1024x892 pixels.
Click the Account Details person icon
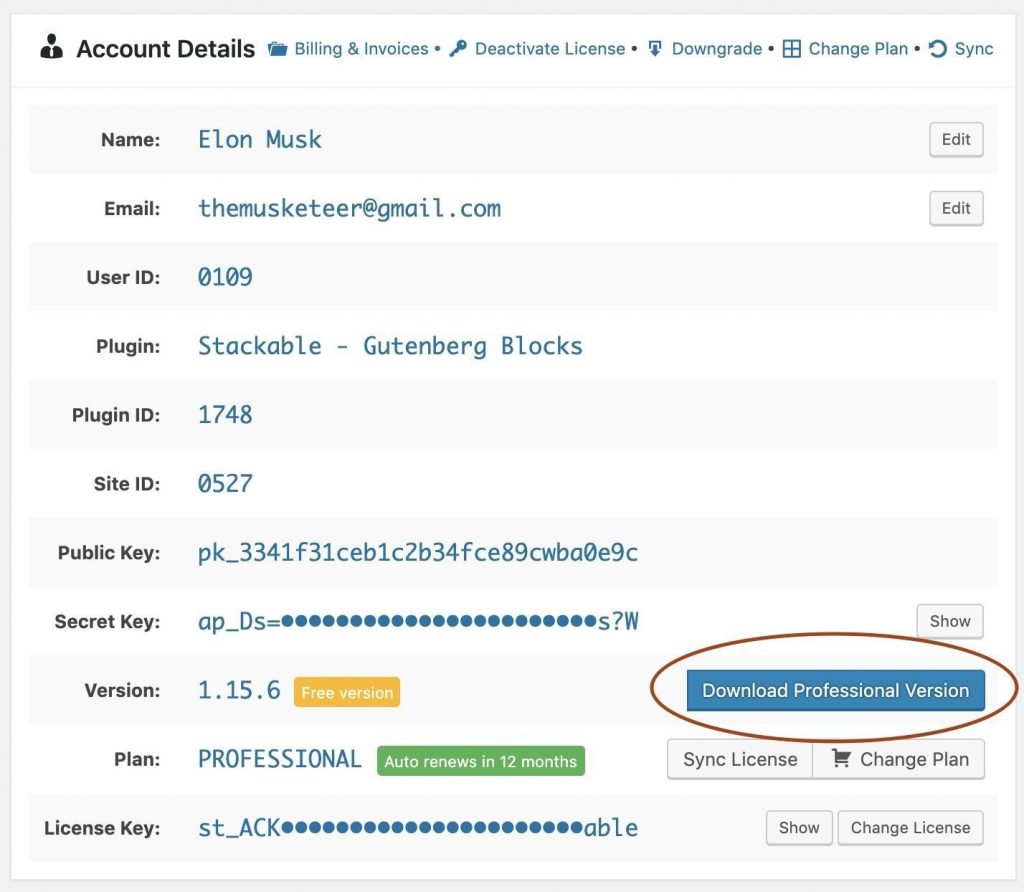click(52, 47)
